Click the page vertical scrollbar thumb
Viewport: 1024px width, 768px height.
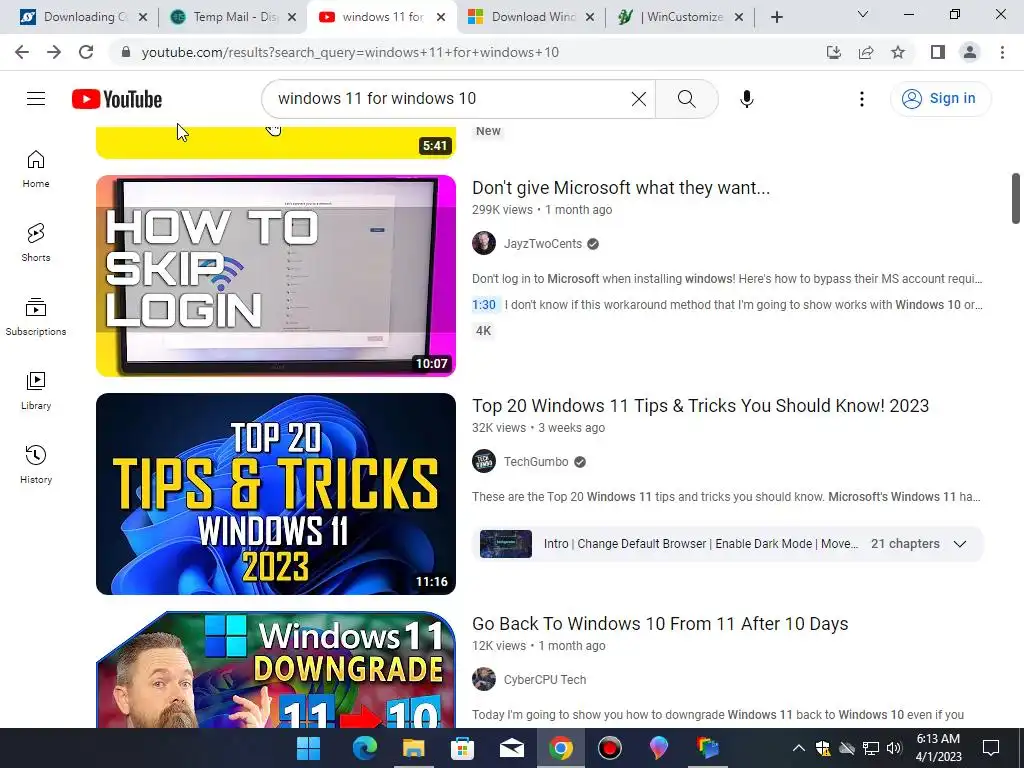coord(1016,199)
